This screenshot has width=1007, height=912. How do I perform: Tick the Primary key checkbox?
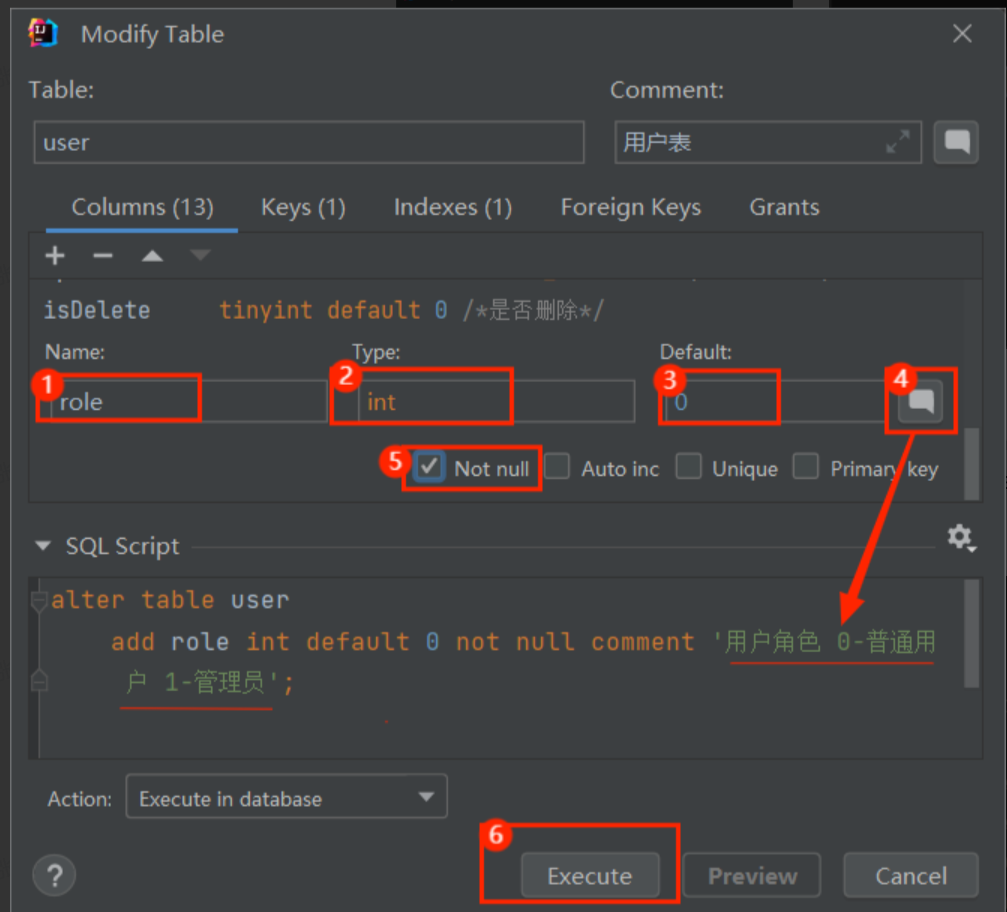[x=806, y=467]
